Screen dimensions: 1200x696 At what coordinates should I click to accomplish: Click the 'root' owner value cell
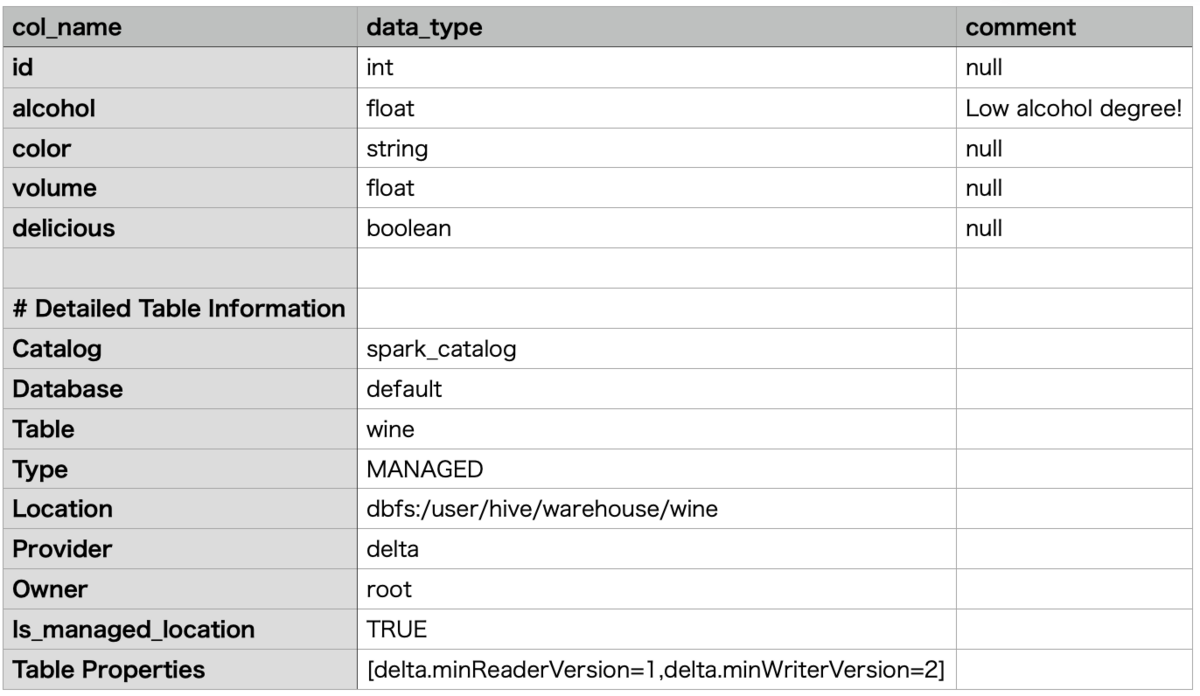pyautogui.click(x=656, y=589)
